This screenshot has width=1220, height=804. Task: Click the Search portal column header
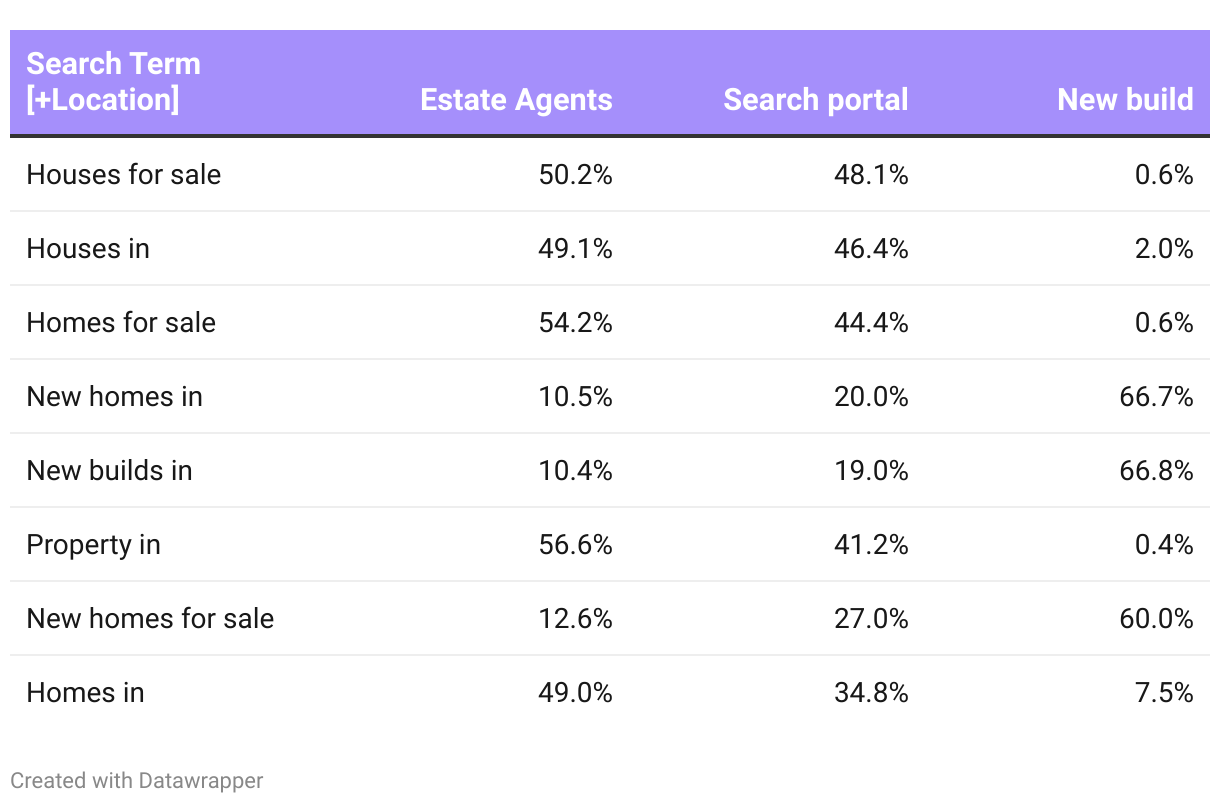click(x=816, y=100)
